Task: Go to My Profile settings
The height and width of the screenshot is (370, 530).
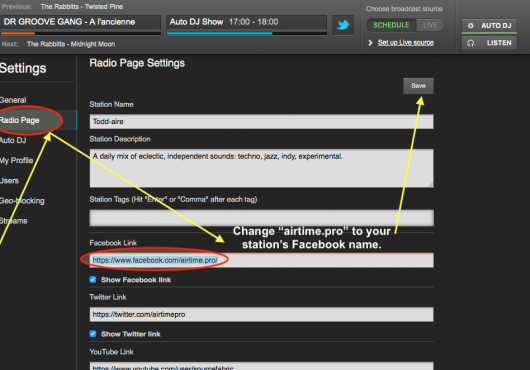Action: pyautogui.click(x=17, y=160)
